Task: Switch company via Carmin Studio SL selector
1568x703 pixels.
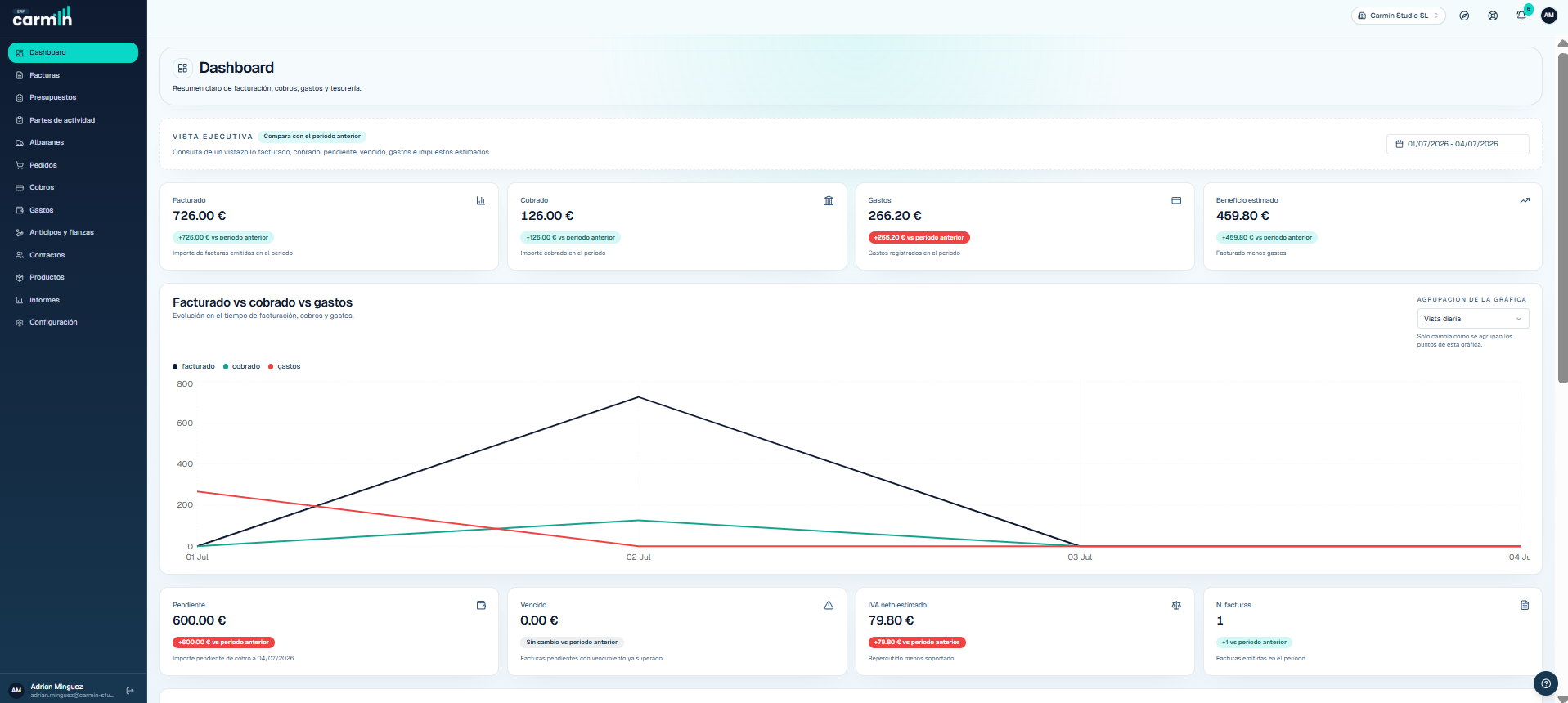Action: (1398, 16)
